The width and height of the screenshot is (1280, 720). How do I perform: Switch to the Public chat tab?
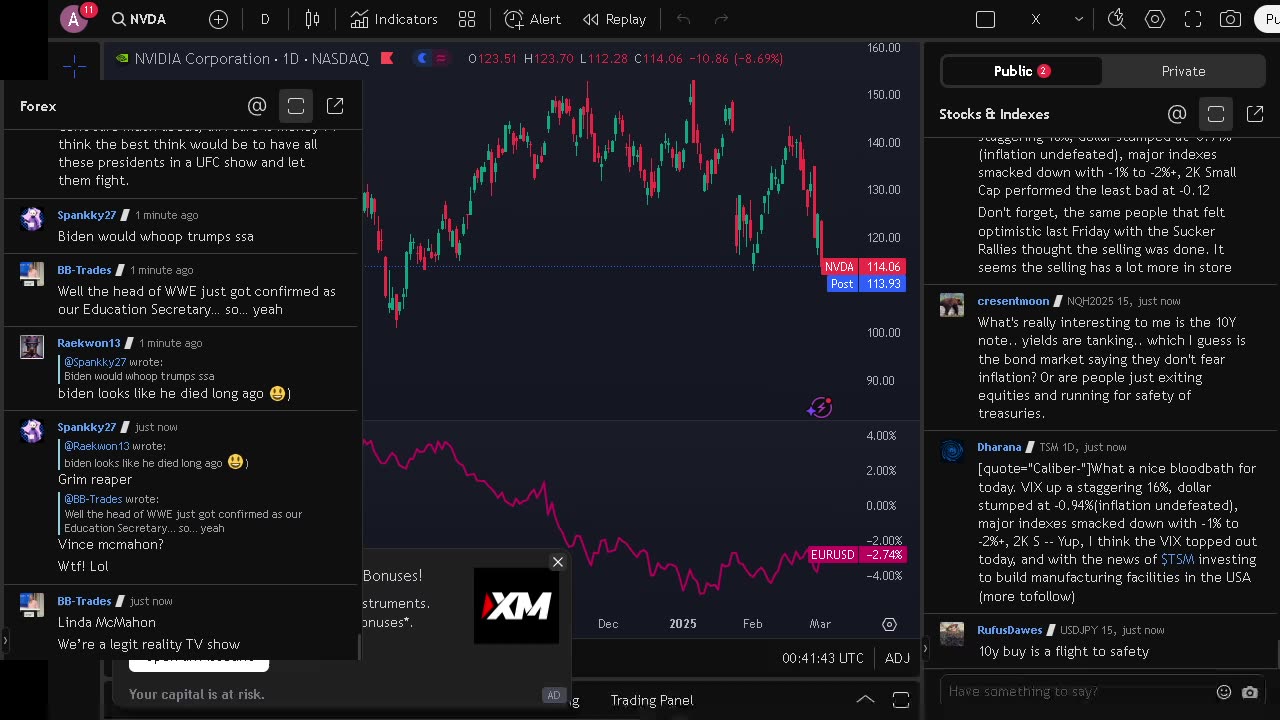1021,71
